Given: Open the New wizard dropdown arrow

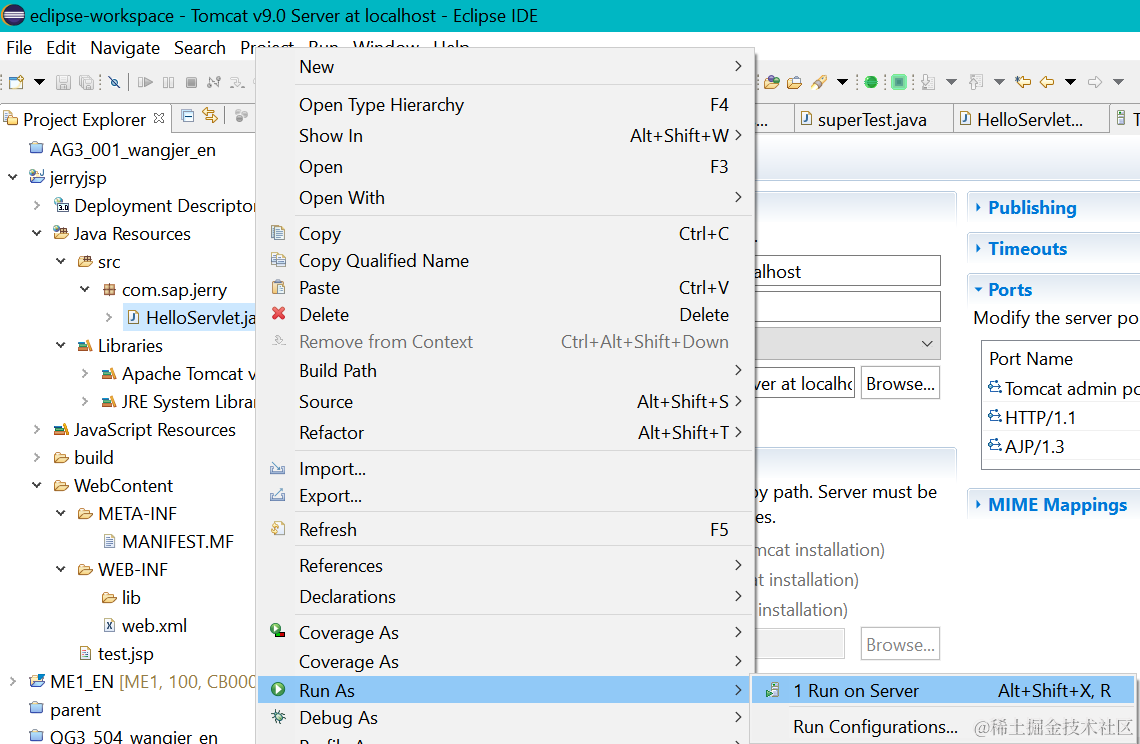Looking at the screenshot, I should (39, 82).
